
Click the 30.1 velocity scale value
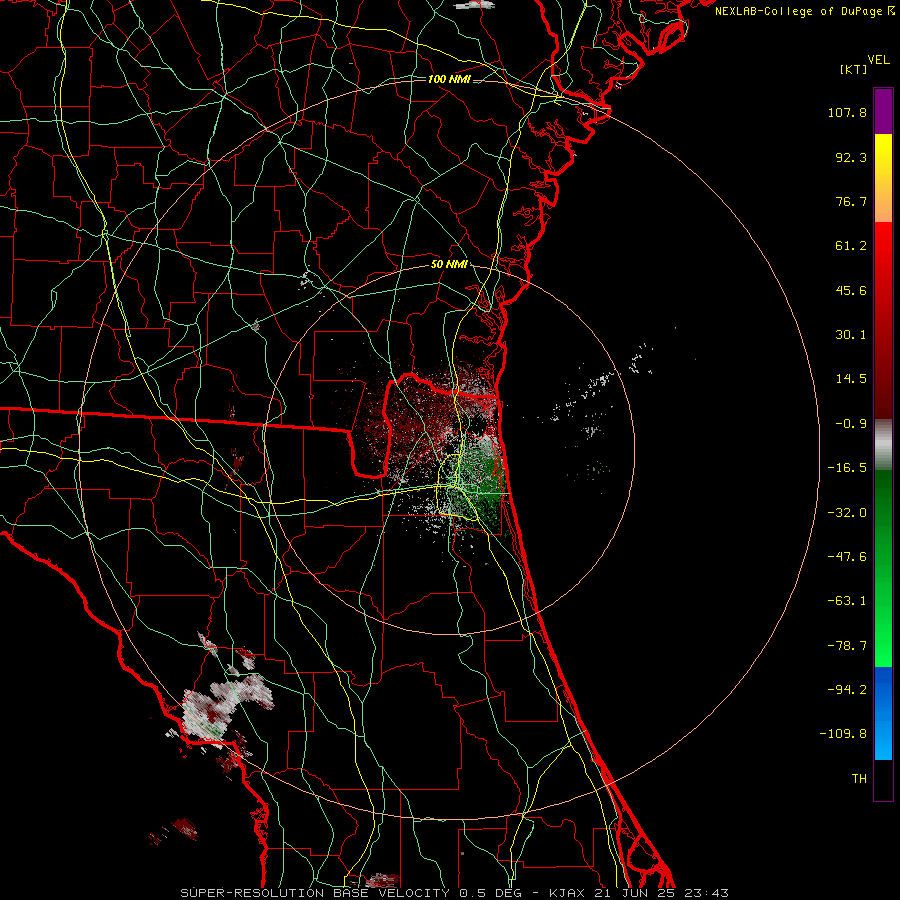pyautogui.click(x=851, y=335)
